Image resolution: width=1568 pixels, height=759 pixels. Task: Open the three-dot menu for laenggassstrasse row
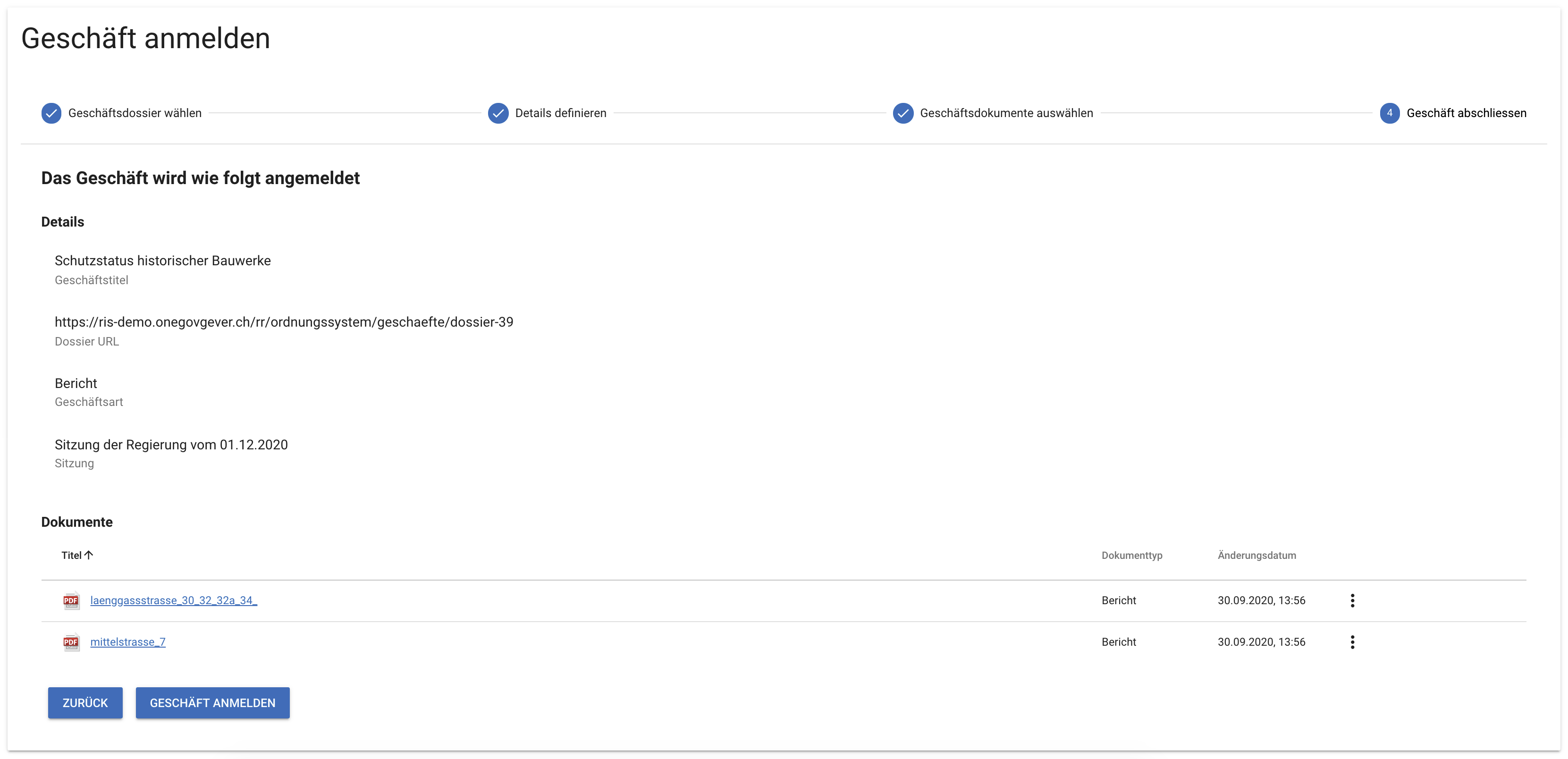pyautogui.click(x=1352, y=601)
